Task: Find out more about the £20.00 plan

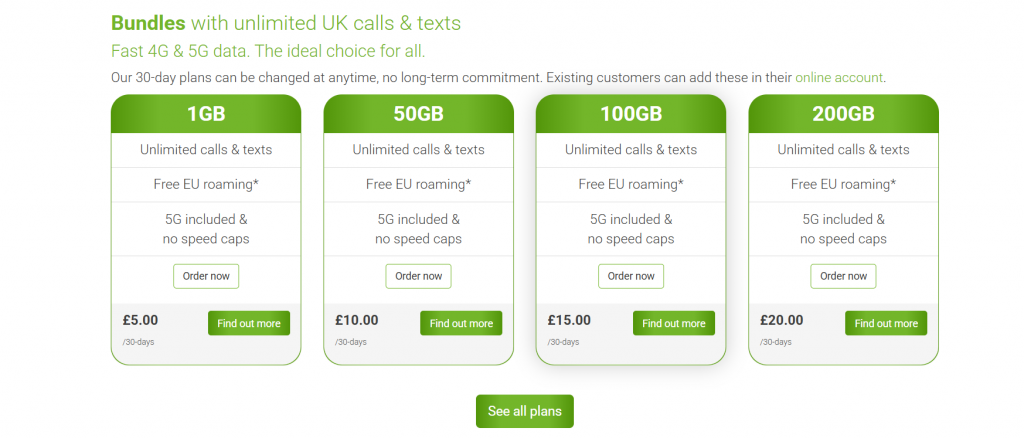Action: click(886, 323)
